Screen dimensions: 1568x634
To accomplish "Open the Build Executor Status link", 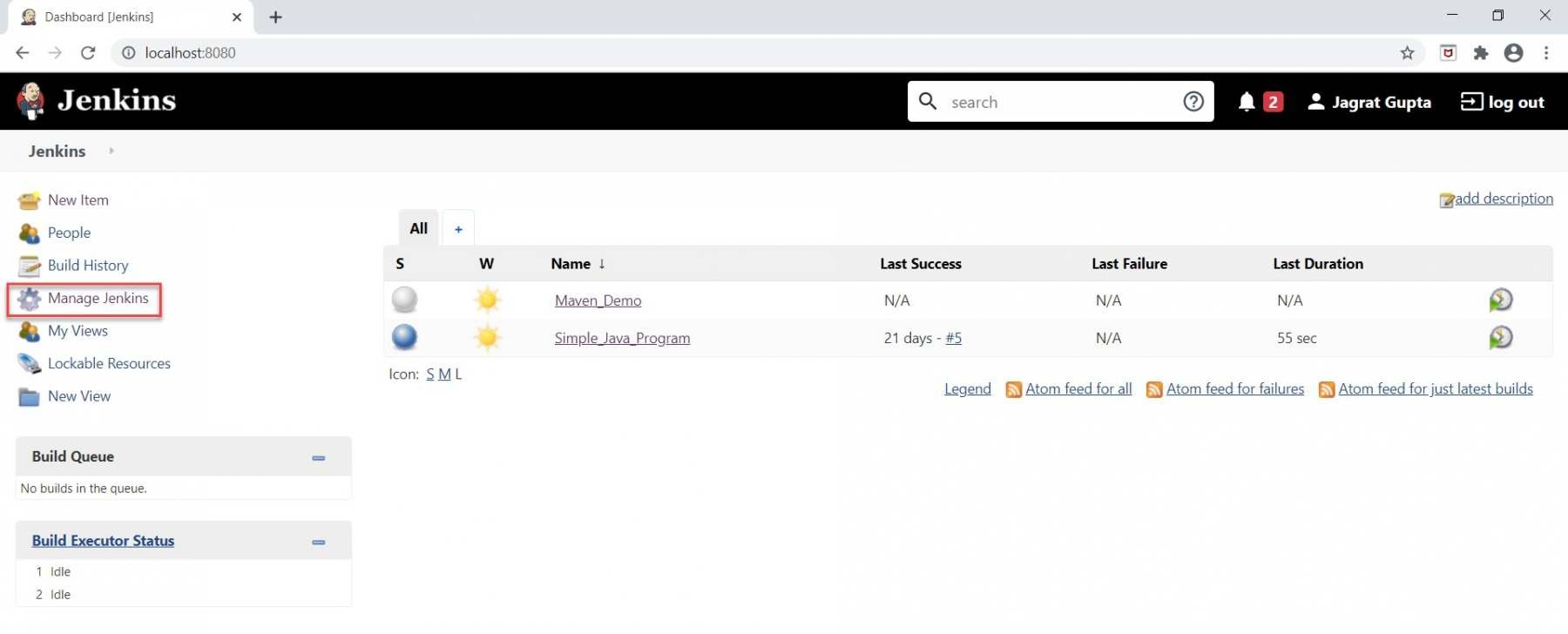I will 103,541.
